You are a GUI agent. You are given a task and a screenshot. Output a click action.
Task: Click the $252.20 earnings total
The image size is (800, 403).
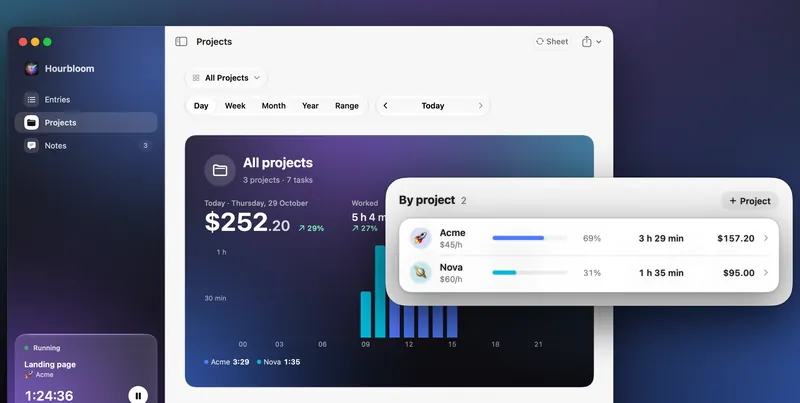247,223
